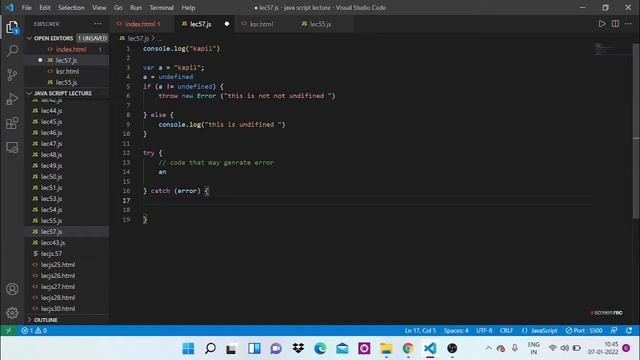Open the Help menu
Image resolution: width=640 pixels, height=360 pixels.
pyautogui.click(x=188, y=7)
